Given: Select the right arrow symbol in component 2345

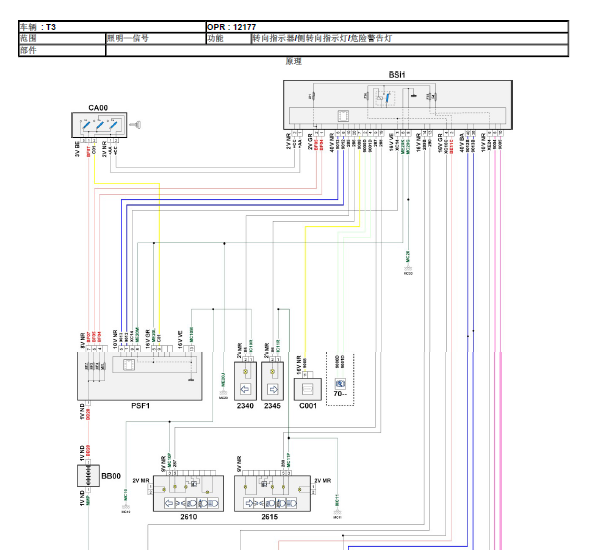Looking at the screenshot, I should [273, 389].
